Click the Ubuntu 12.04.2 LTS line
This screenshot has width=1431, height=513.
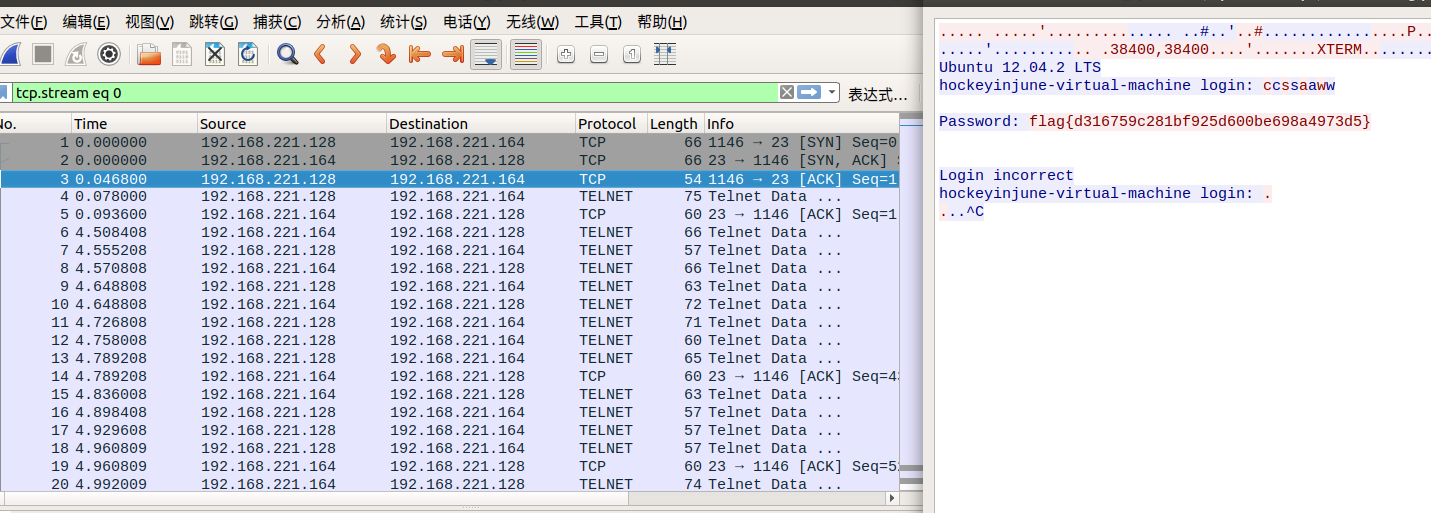click(x=1020, y=67)
